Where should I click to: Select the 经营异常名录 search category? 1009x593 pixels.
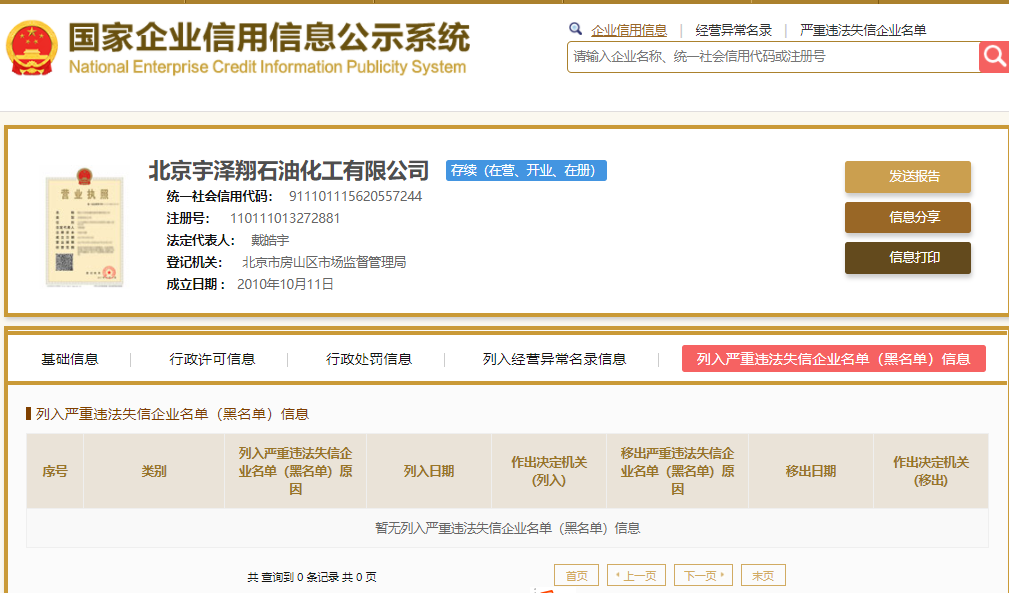coord(734,30)
